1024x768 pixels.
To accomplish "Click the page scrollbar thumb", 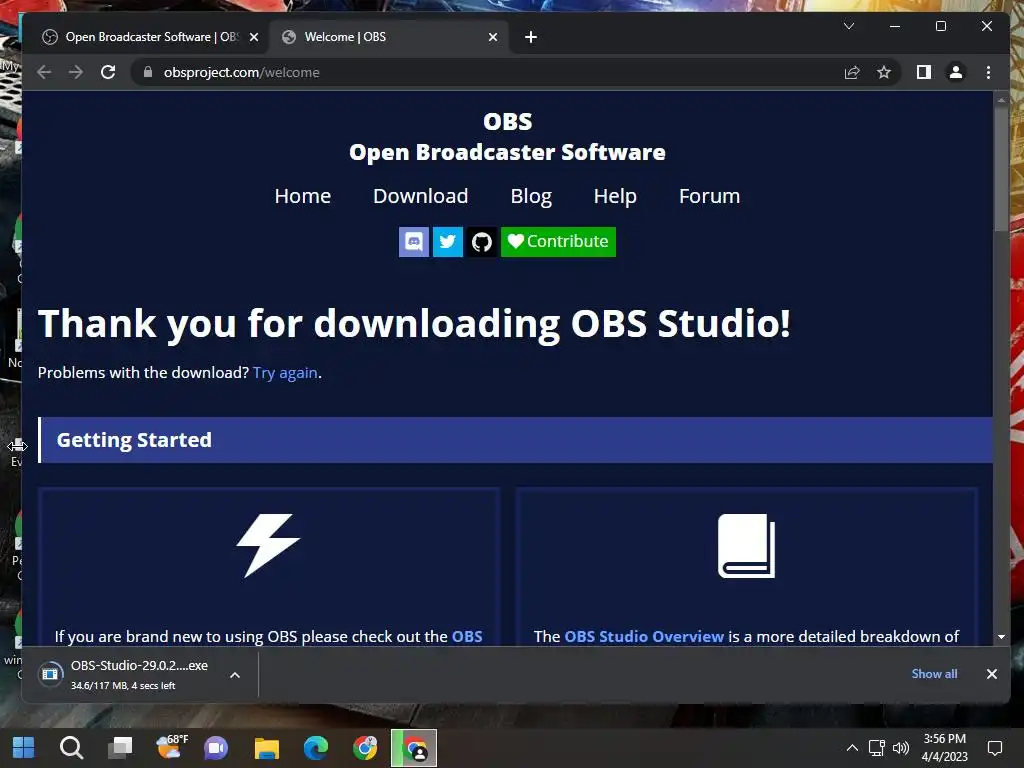I will pyautogui.click(x=1001, y=168).
